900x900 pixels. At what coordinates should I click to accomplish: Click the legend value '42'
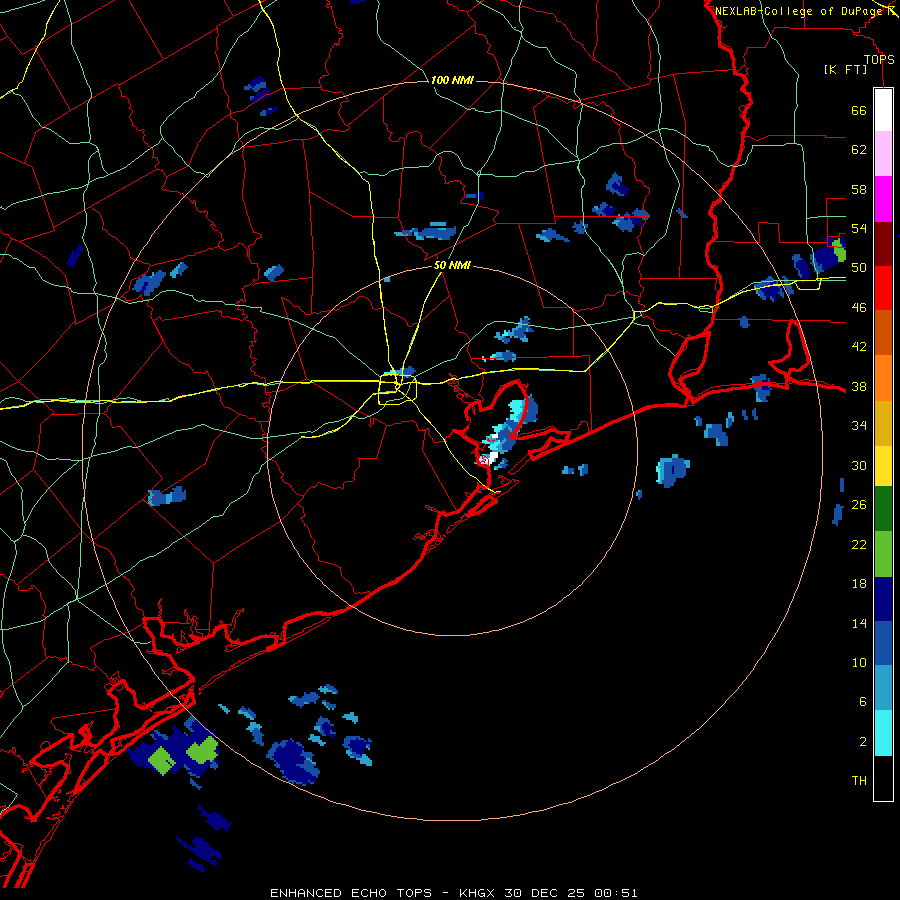[x=859, y=347]
